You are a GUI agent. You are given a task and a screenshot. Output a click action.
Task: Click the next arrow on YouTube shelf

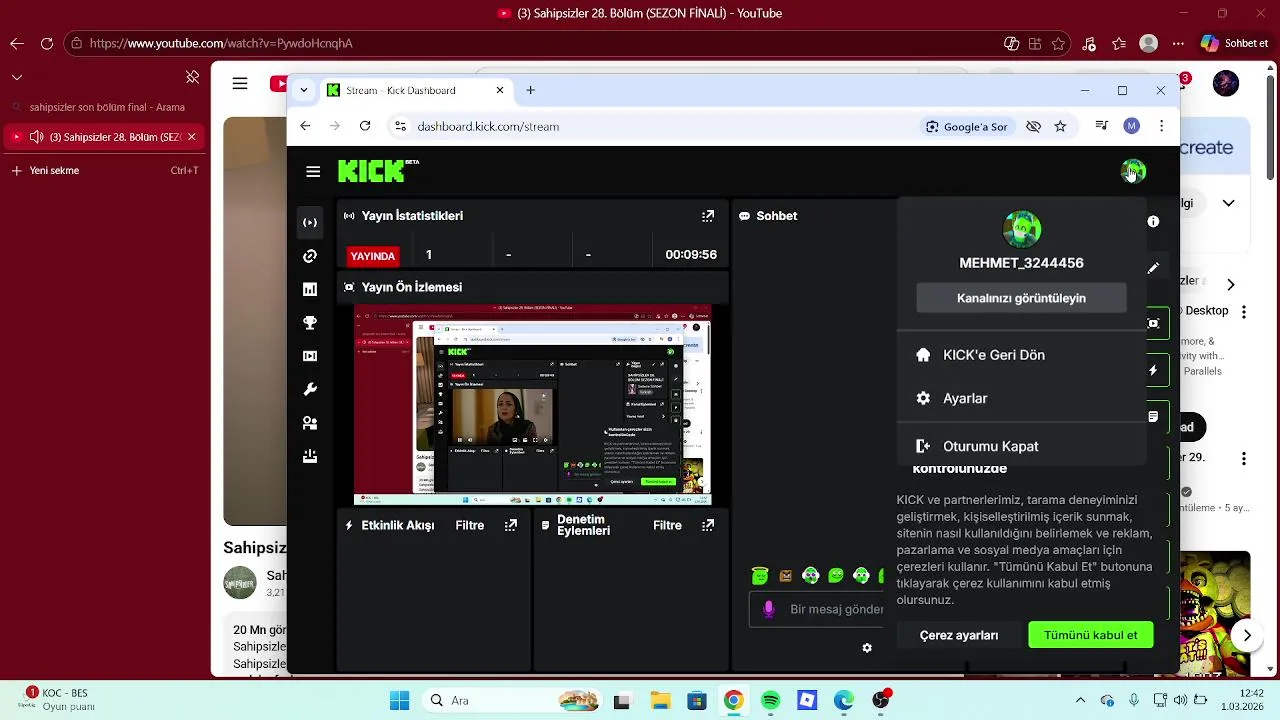[x=1247, y=634]
